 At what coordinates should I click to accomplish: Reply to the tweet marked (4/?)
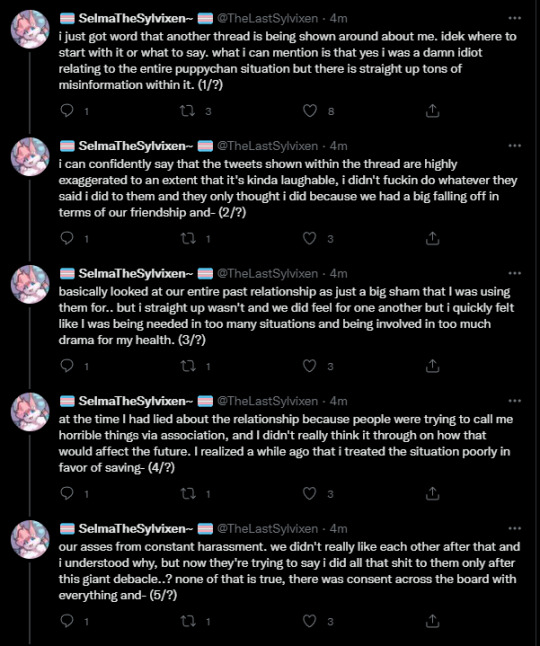(x=67, y=493)
